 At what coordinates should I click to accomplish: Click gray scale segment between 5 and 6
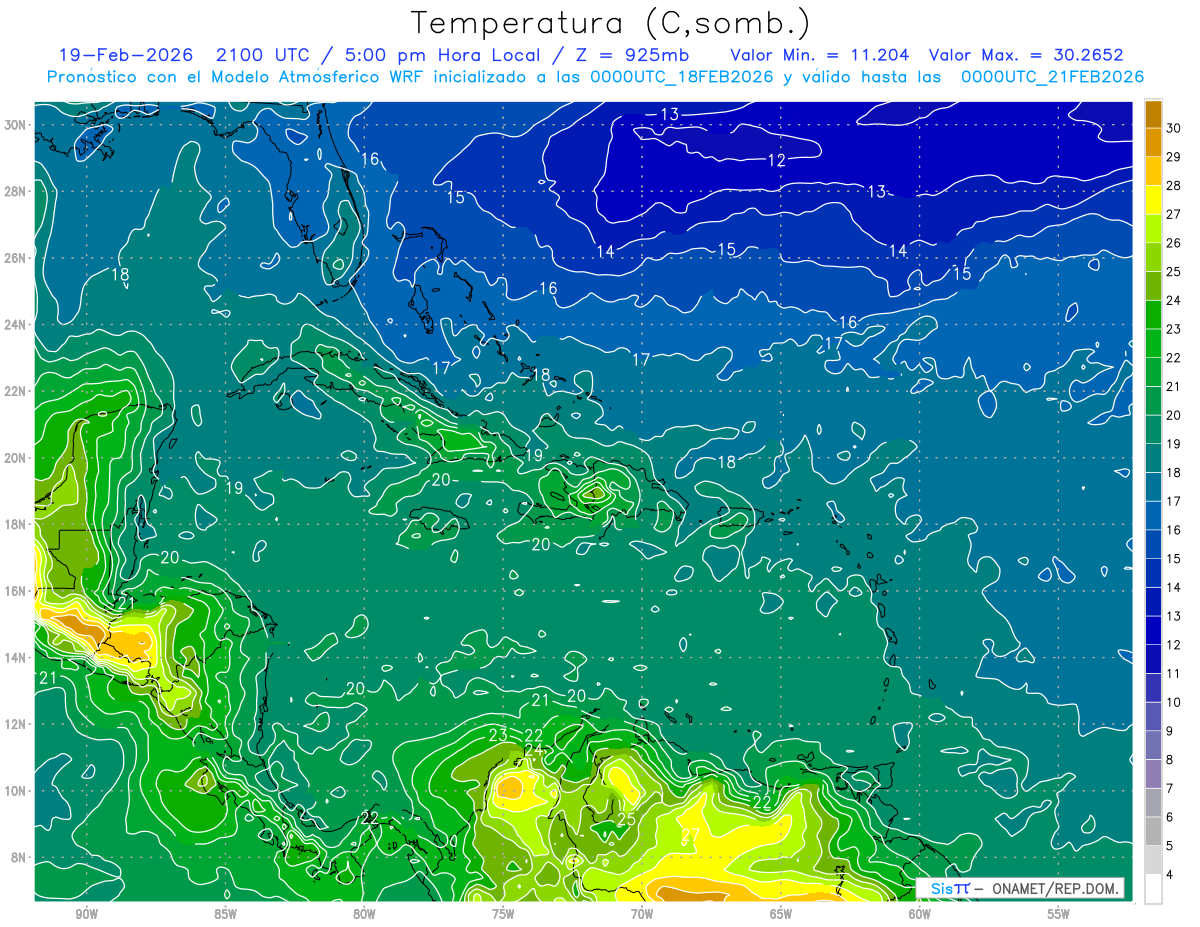(x=1153, y=832)
